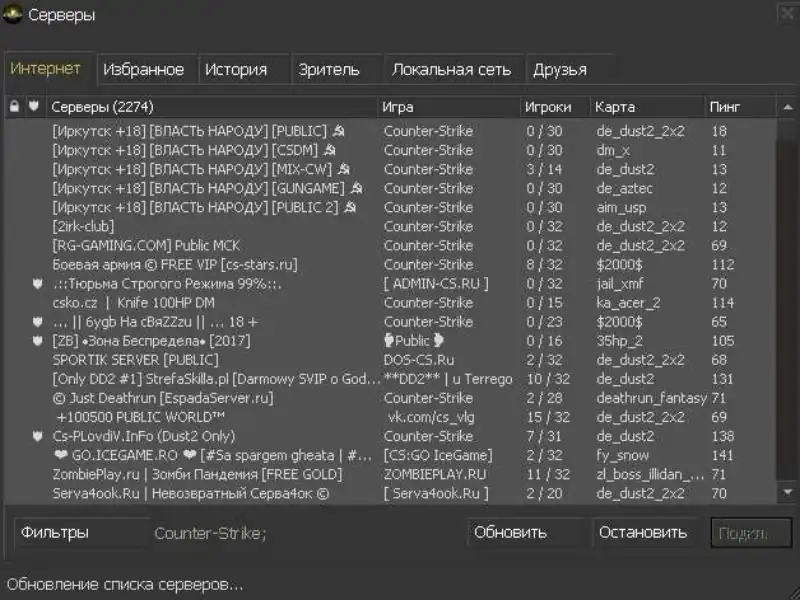Open the Локальная сеть tab
This screenshot has height=600, width=800.
pos(452,69)
